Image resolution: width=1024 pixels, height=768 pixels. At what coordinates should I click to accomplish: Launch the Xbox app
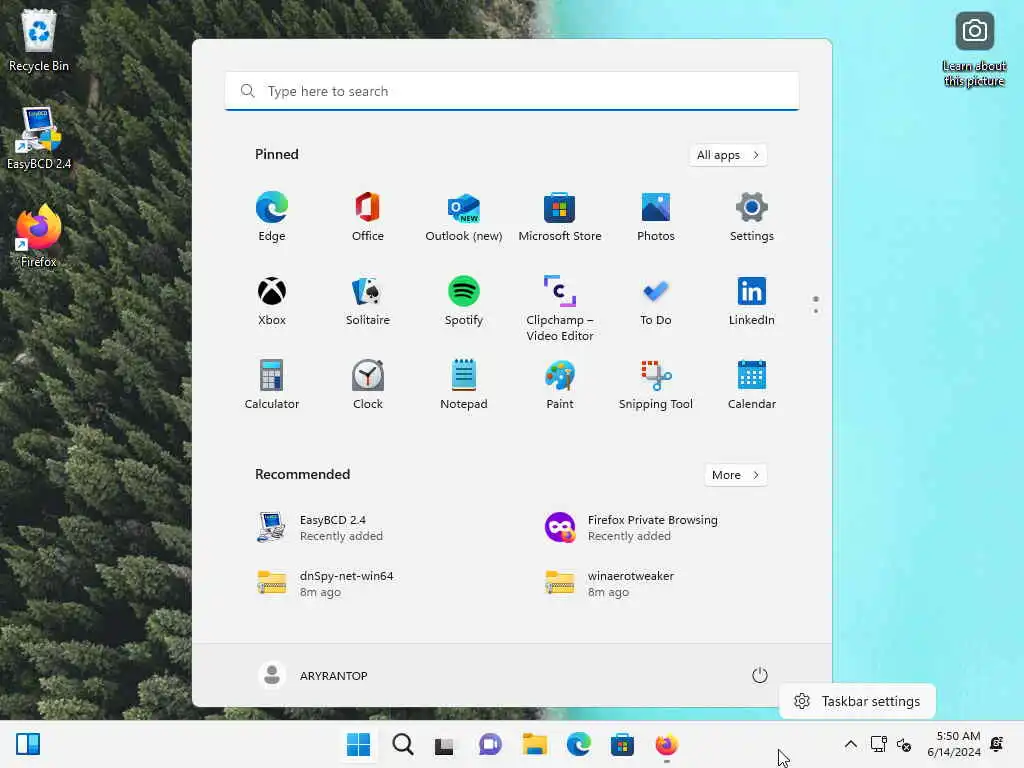coord(272,301)
